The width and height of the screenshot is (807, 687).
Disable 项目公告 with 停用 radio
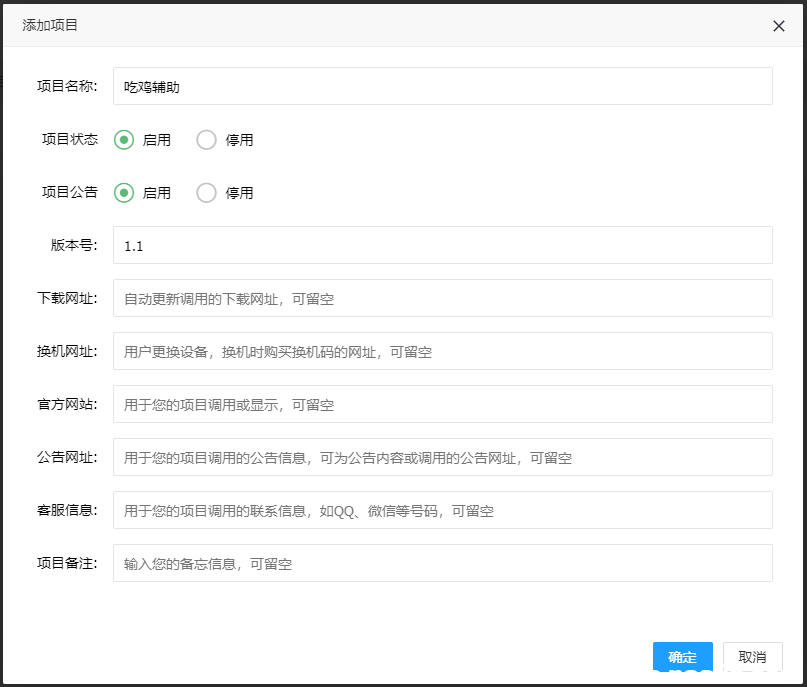tap(207, 193)
